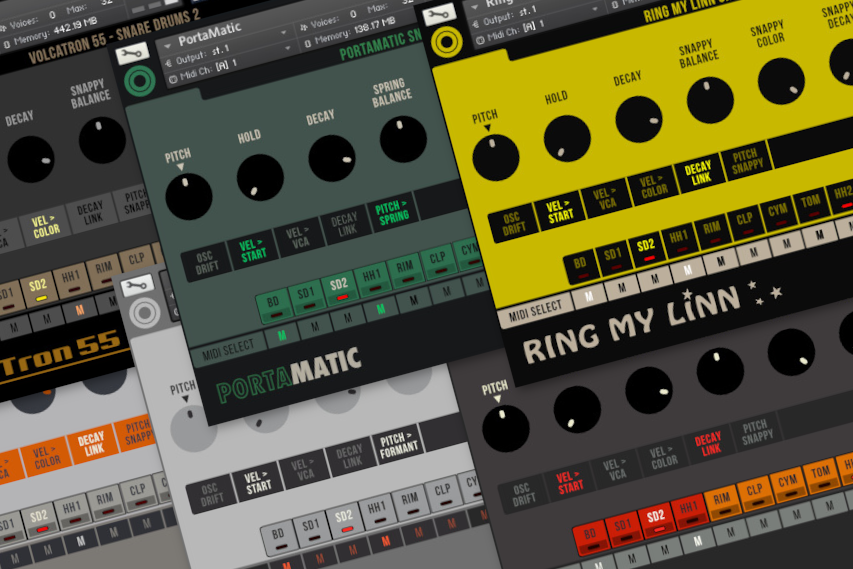The image size is (853, 569).
Task: Toggle red VEL > START on the dark grey panel
Action: (x=568, y=481)
